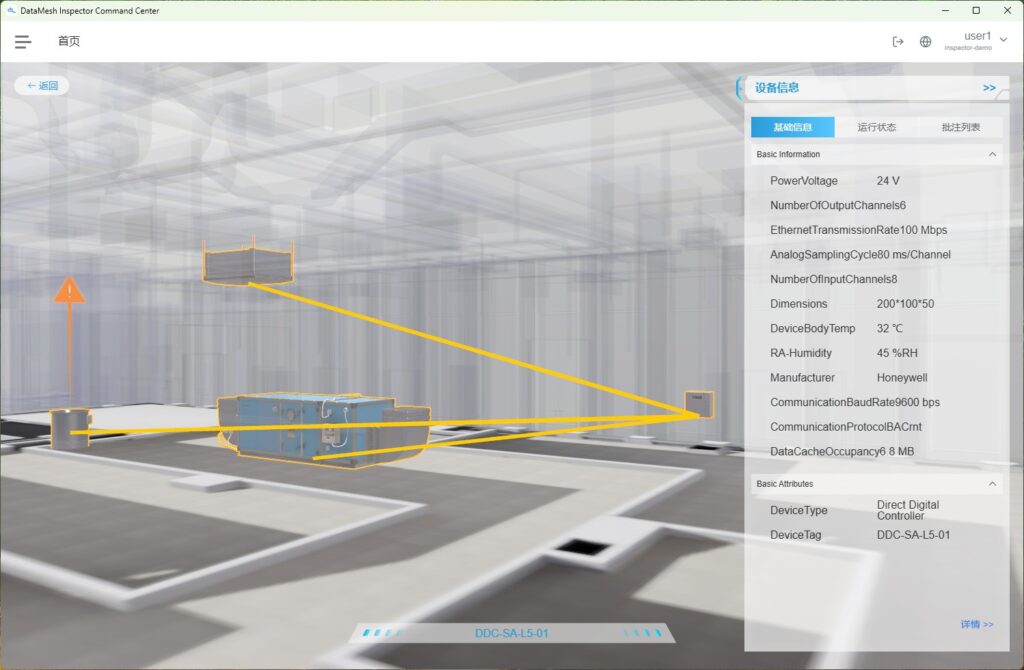Select the ceiling-mounted box device
Screen dimensions: 1024x670
248,263
